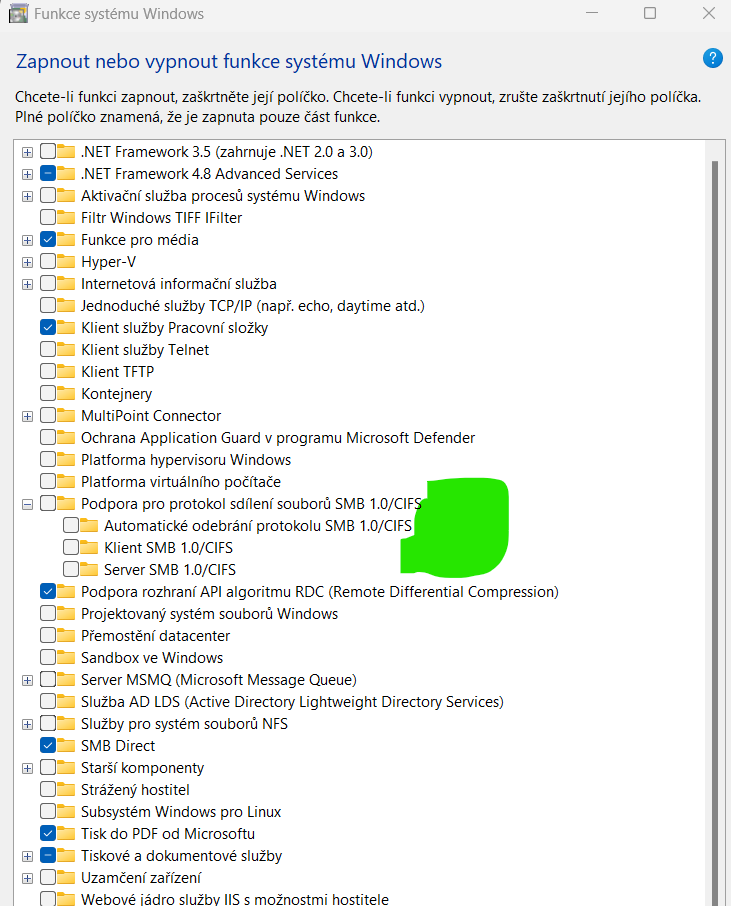731x906 pixels.
Task: Click the folder icon beside Klient TFTP
Action: (x=66, y=372)
